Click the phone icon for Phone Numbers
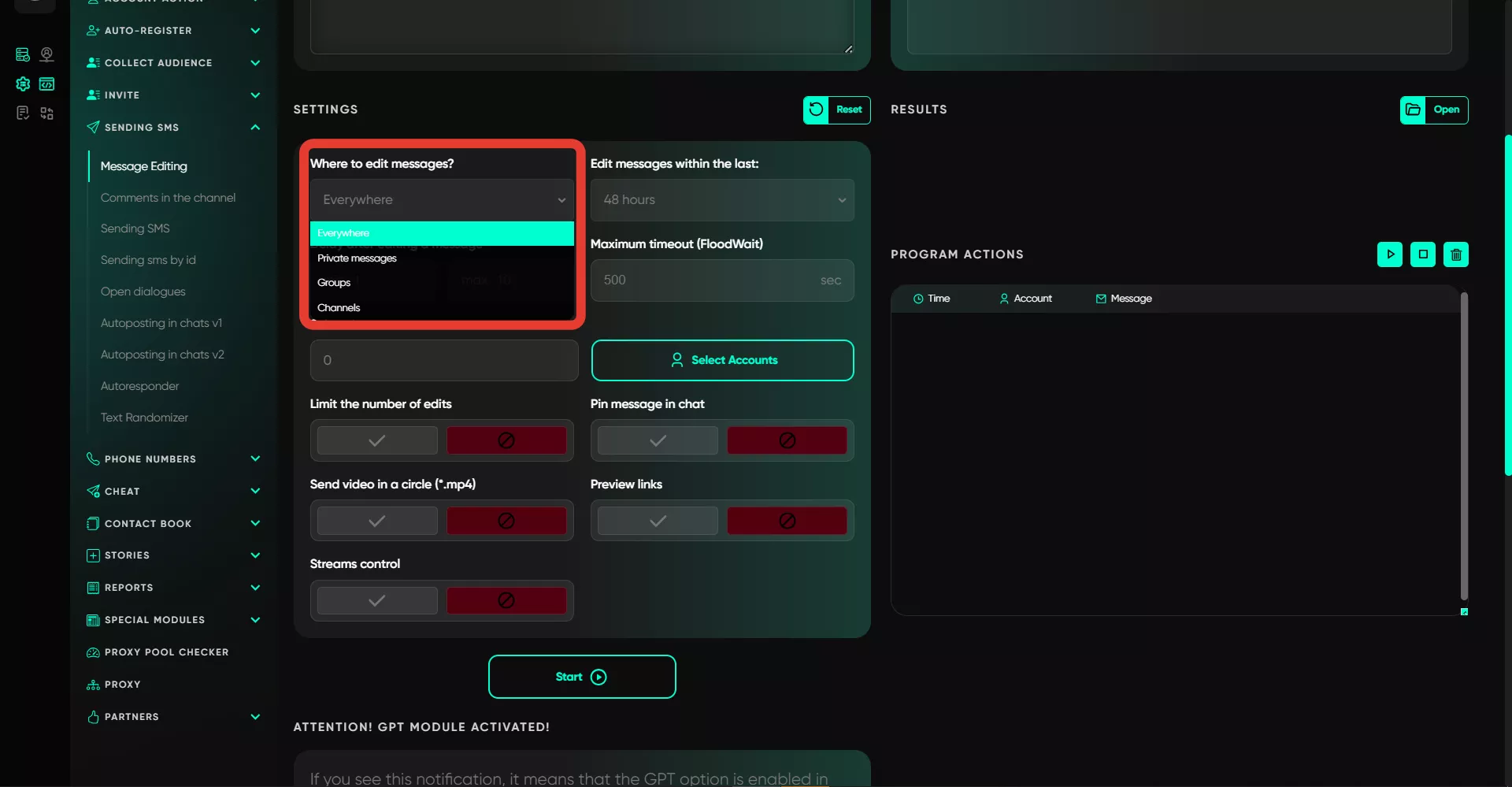The height and width of the screenshot is (787, 1512). (x=93, y=458)
